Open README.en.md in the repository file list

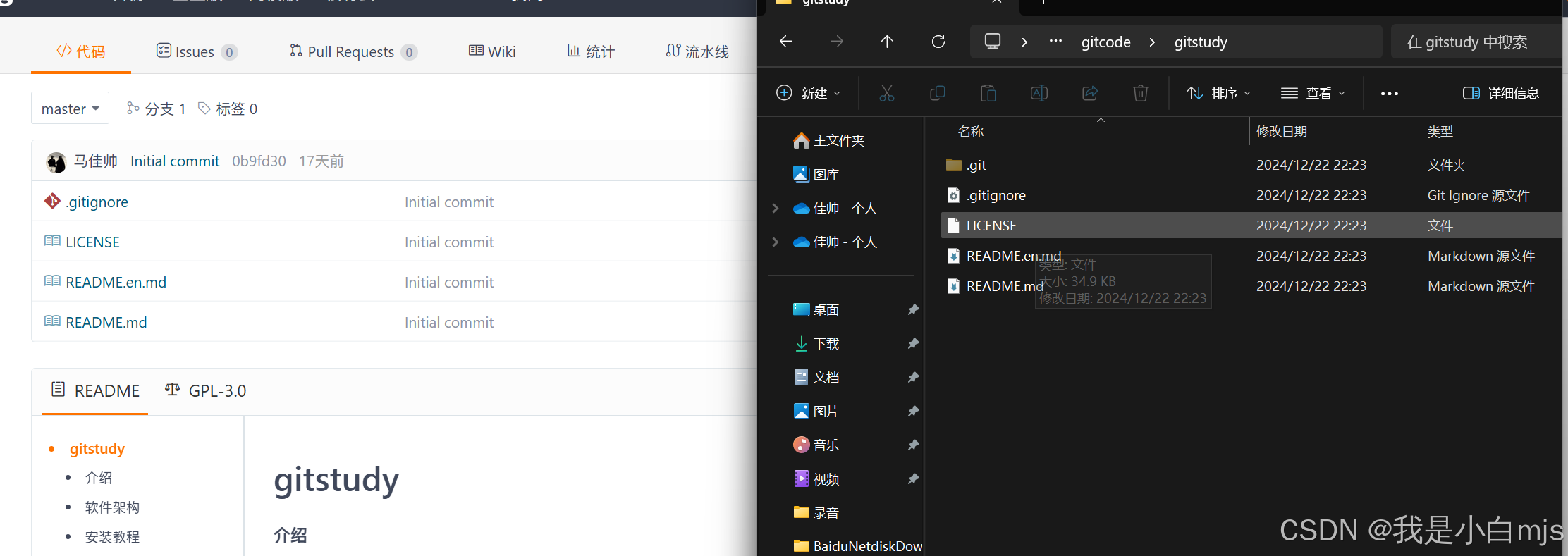(116, 283)
